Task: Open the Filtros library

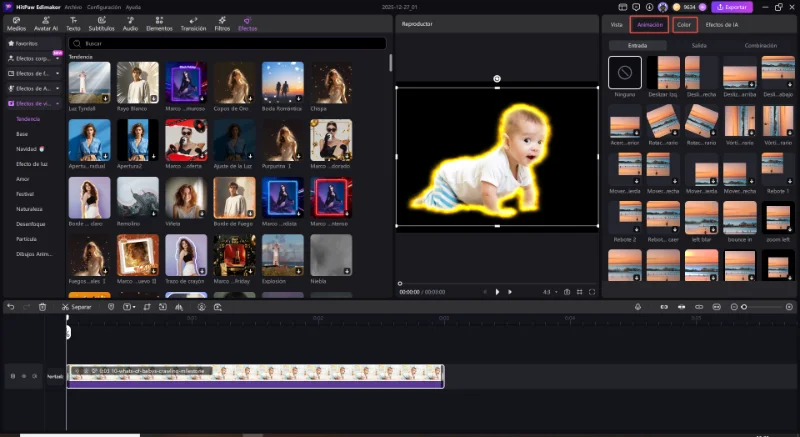Action: pyautogui.click(x=222, y=24)
